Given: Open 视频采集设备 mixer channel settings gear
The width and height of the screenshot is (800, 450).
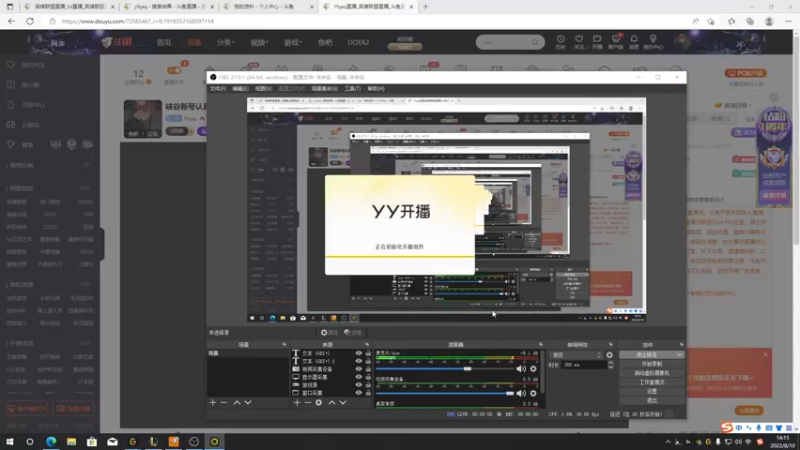Looking at the screenshot, I should tap(533, 393).
